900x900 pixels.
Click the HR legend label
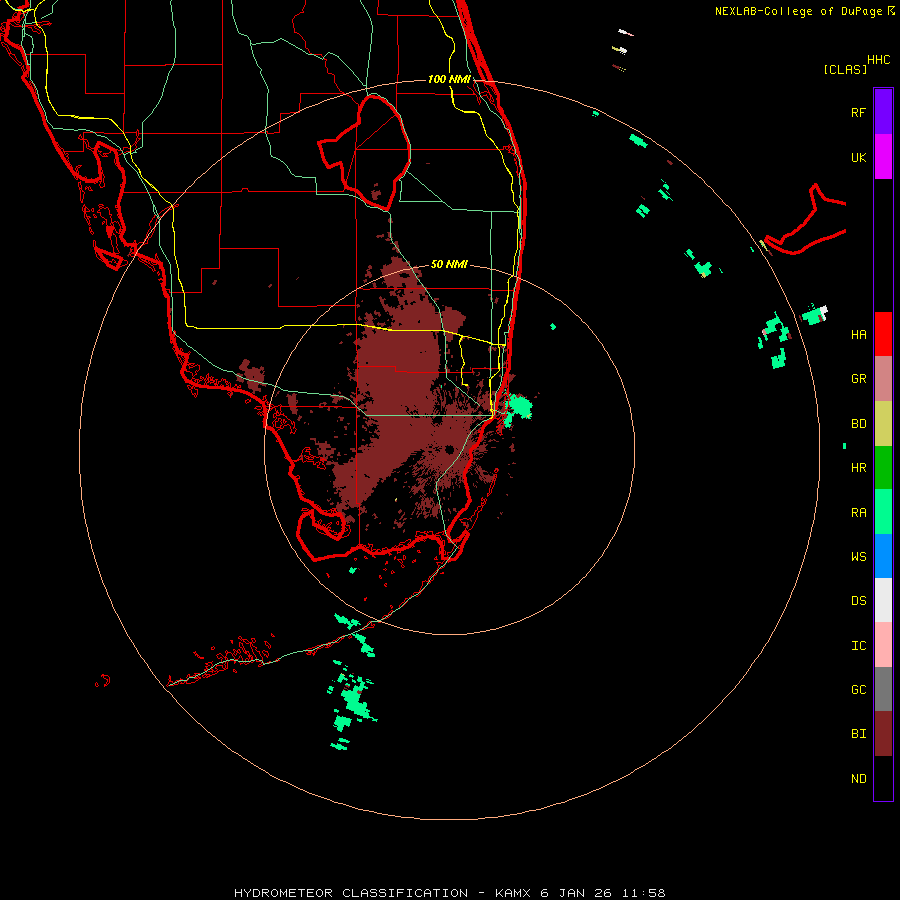click(x=858, y=468)
